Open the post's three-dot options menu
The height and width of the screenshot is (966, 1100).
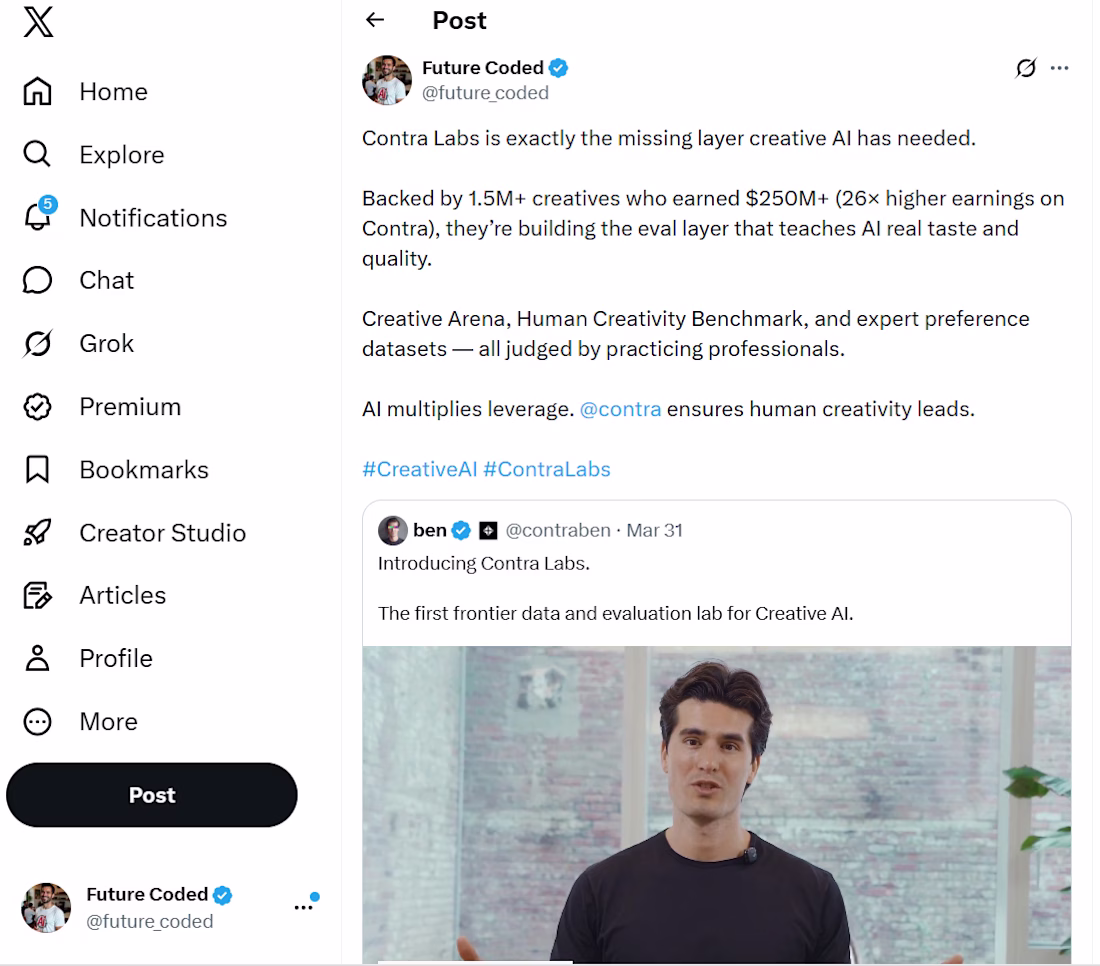click(1060, 68)
